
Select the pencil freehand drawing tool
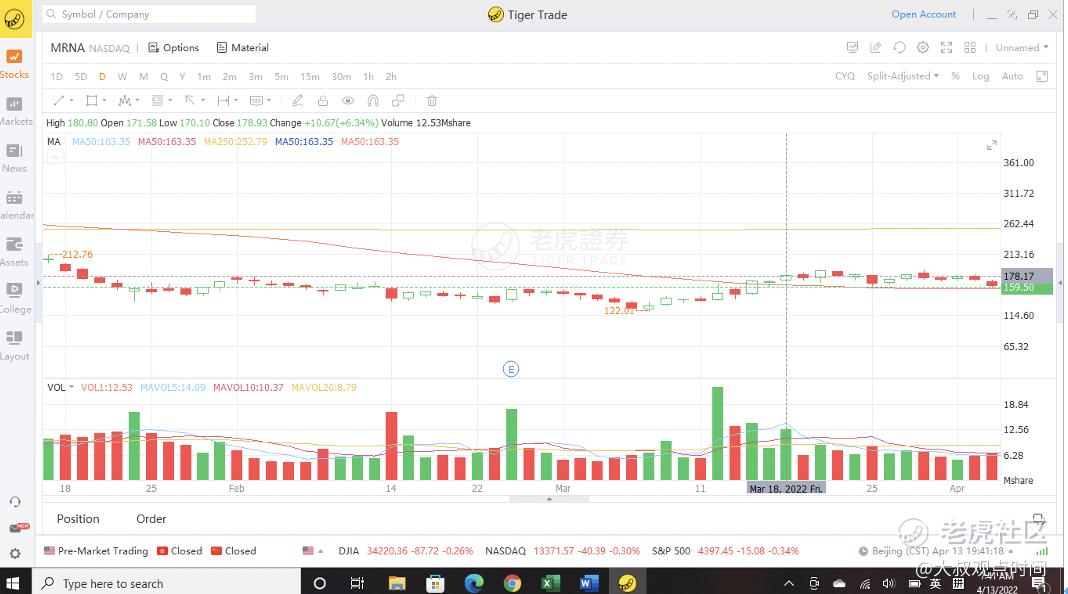pos(298,101)
